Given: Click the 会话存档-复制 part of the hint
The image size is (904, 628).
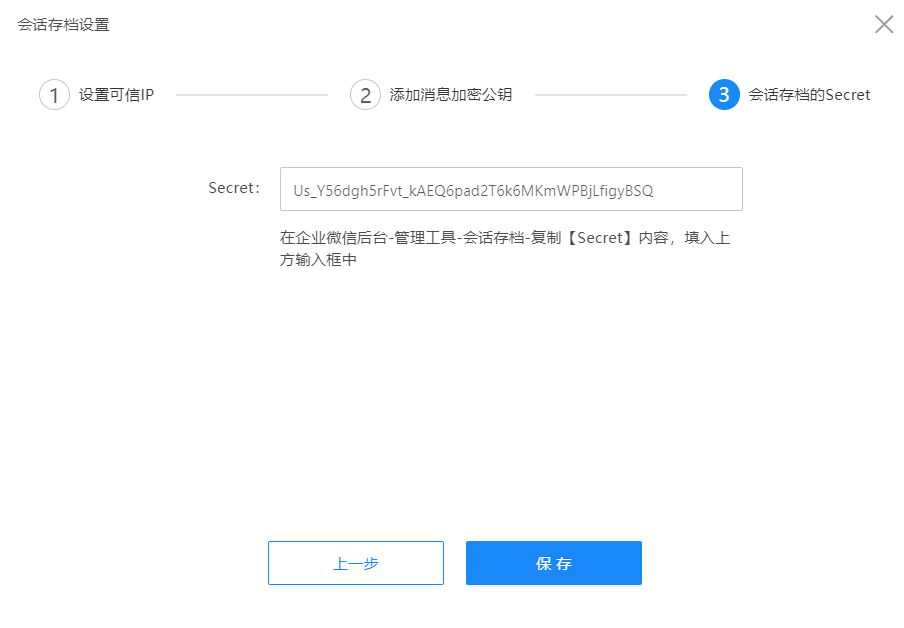Looking at the screenshot, I should click(512, 238).
